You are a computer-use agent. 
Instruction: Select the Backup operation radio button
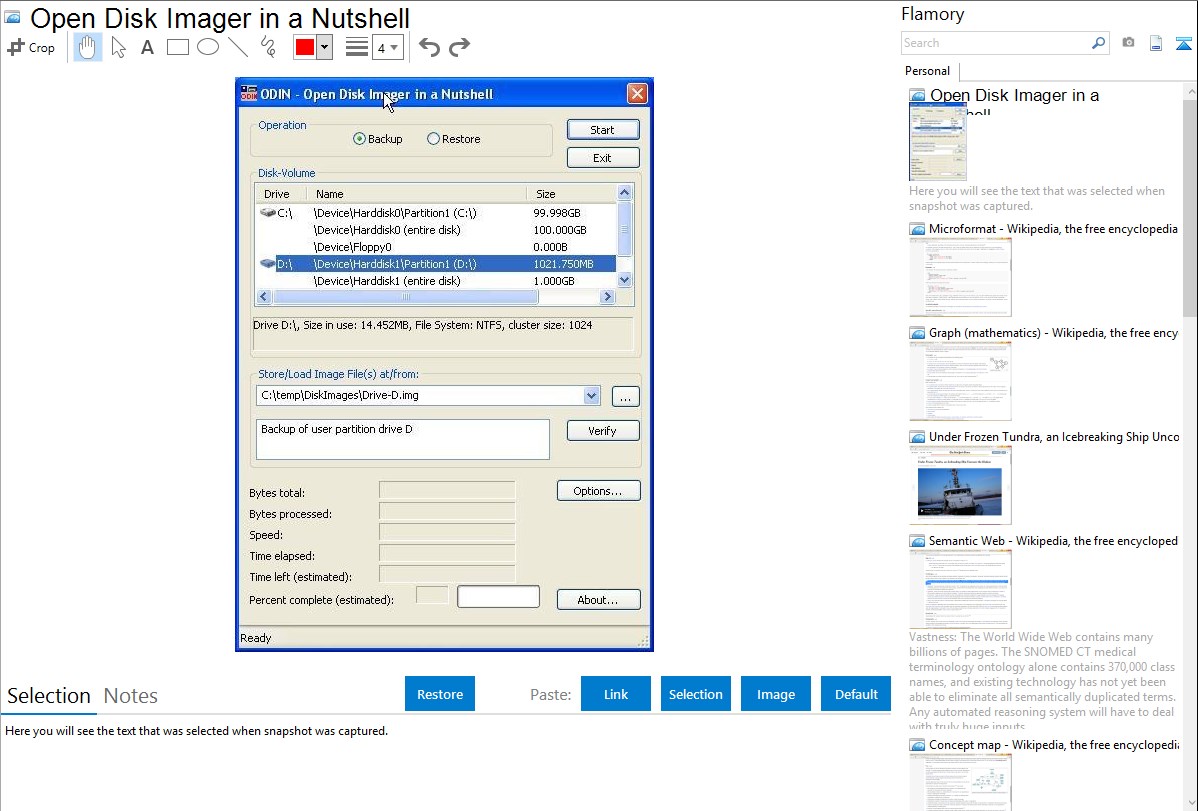coord(359,138)
